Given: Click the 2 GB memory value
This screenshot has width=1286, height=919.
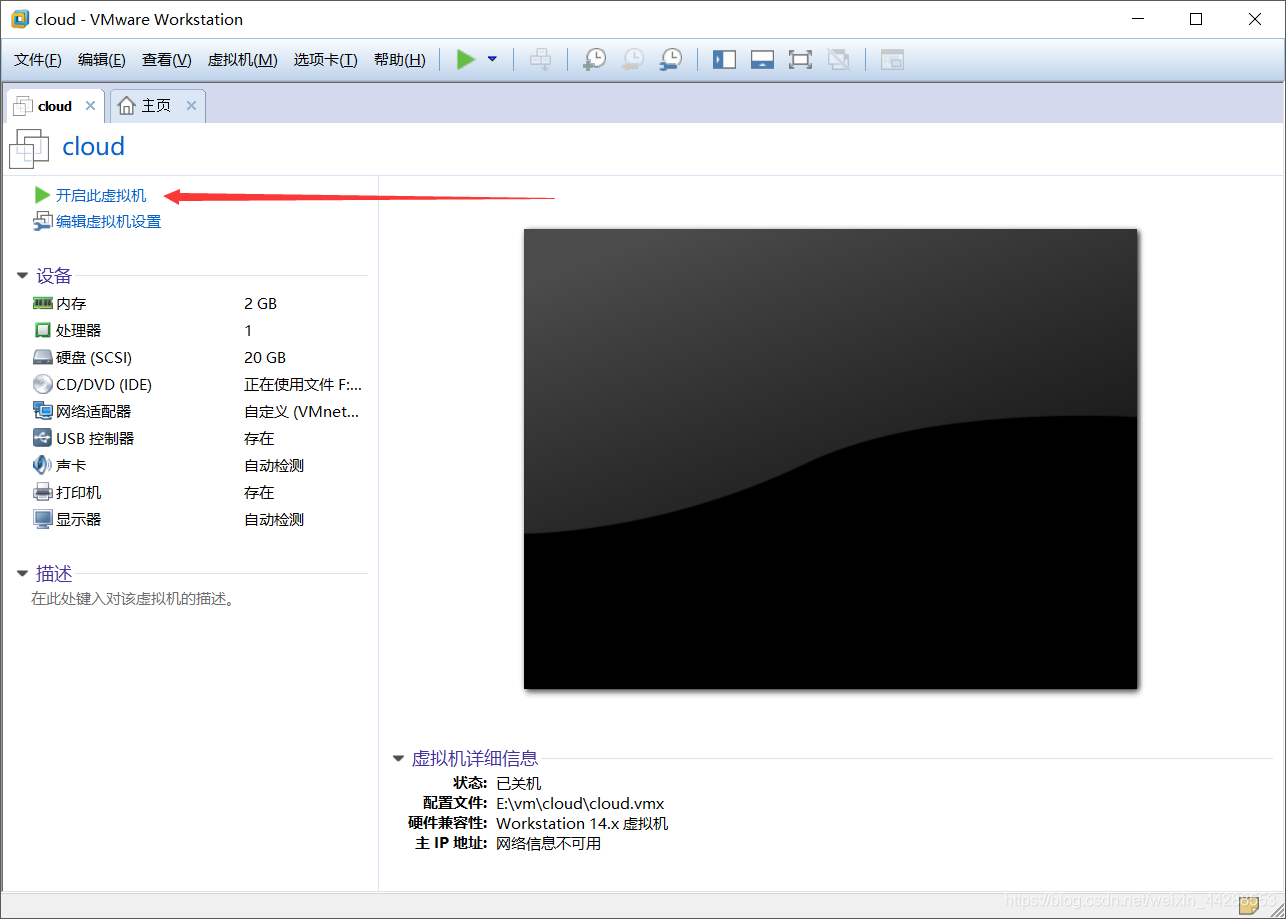Looking at the screenshot, I should pyautogui.click(x=261, y=303).
